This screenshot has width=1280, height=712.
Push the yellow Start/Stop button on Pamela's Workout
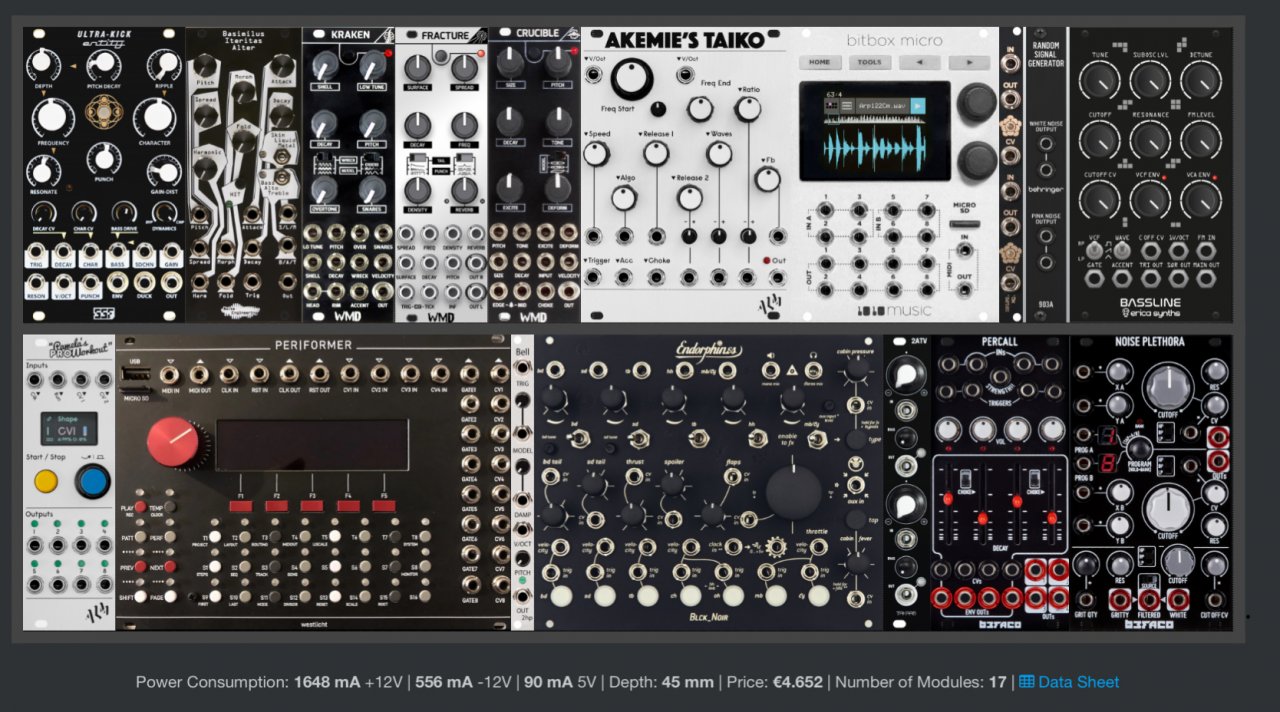pos(45,482)
